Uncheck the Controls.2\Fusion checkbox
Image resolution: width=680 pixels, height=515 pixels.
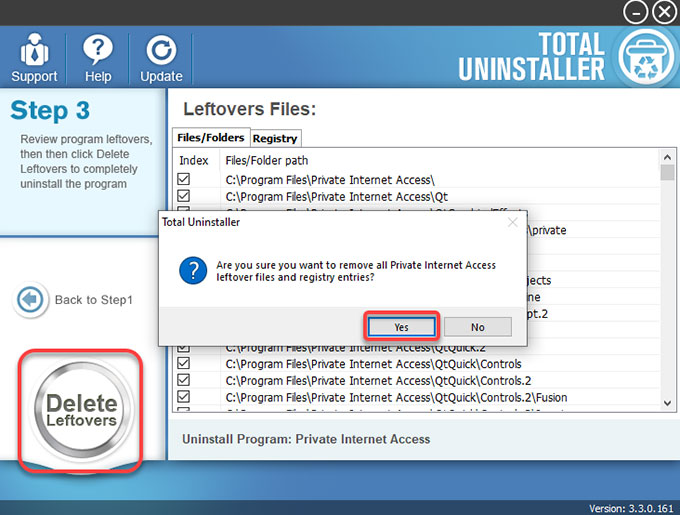[183, 397]
